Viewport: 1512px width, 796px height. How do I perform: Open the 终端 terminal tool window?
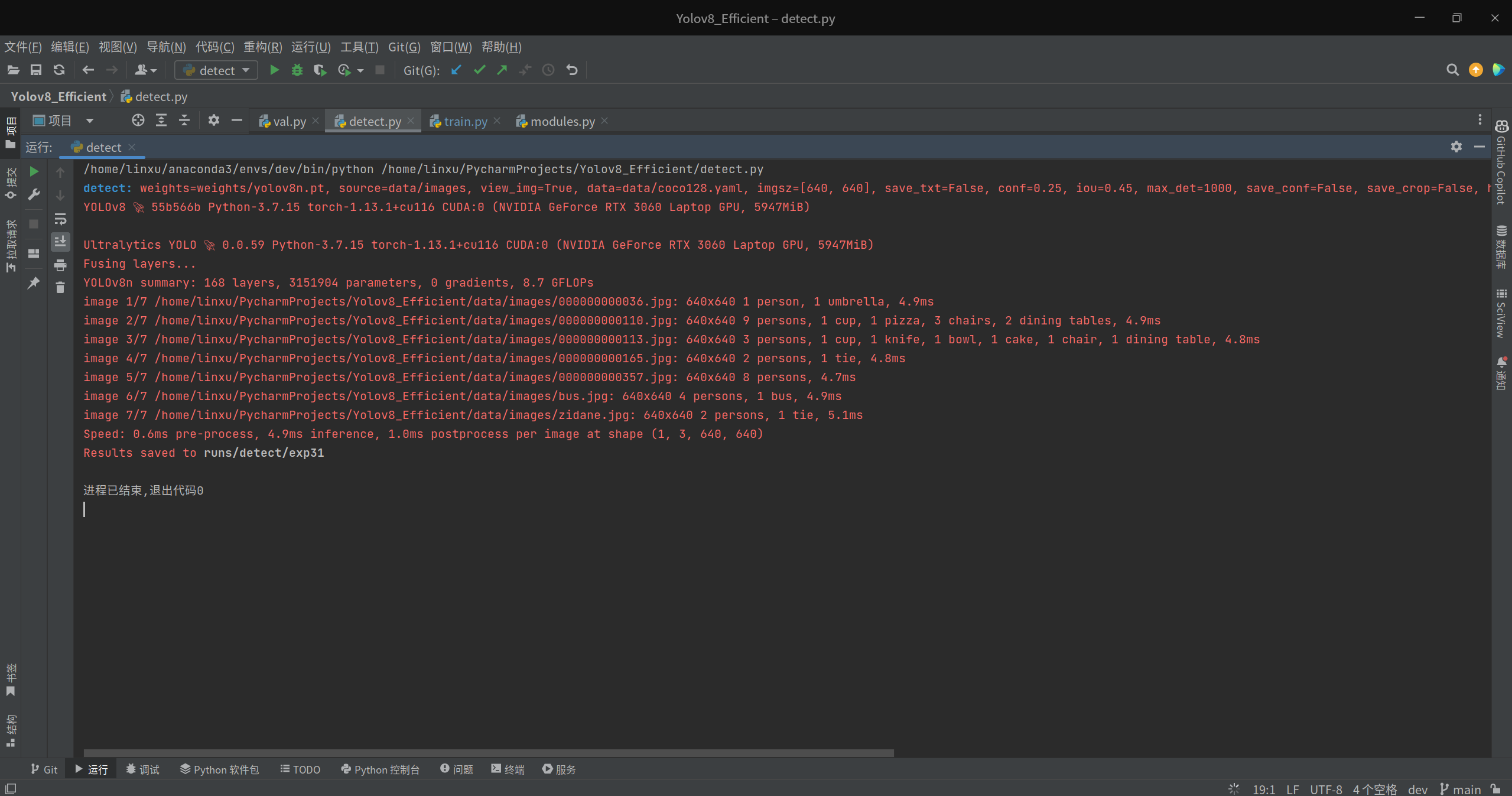[x=508, y=769]
